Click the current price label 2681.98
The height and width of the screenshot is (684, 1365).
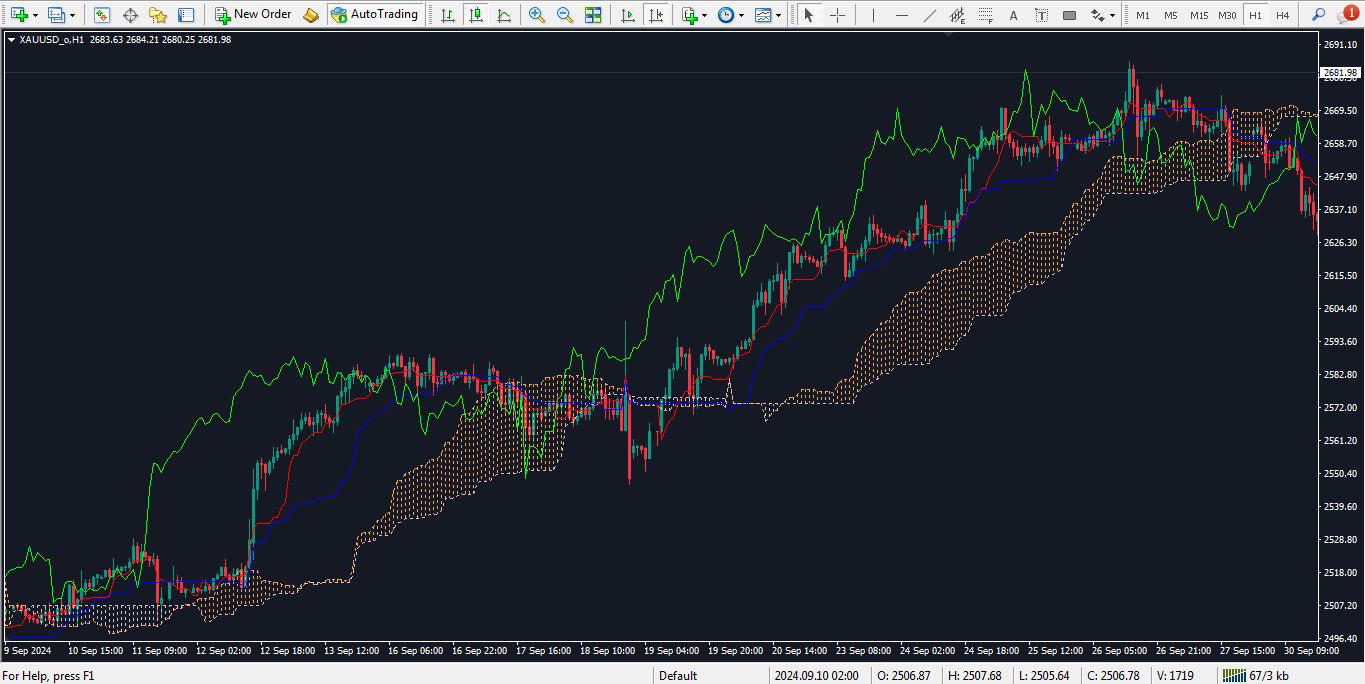[x=1340, y=73]
